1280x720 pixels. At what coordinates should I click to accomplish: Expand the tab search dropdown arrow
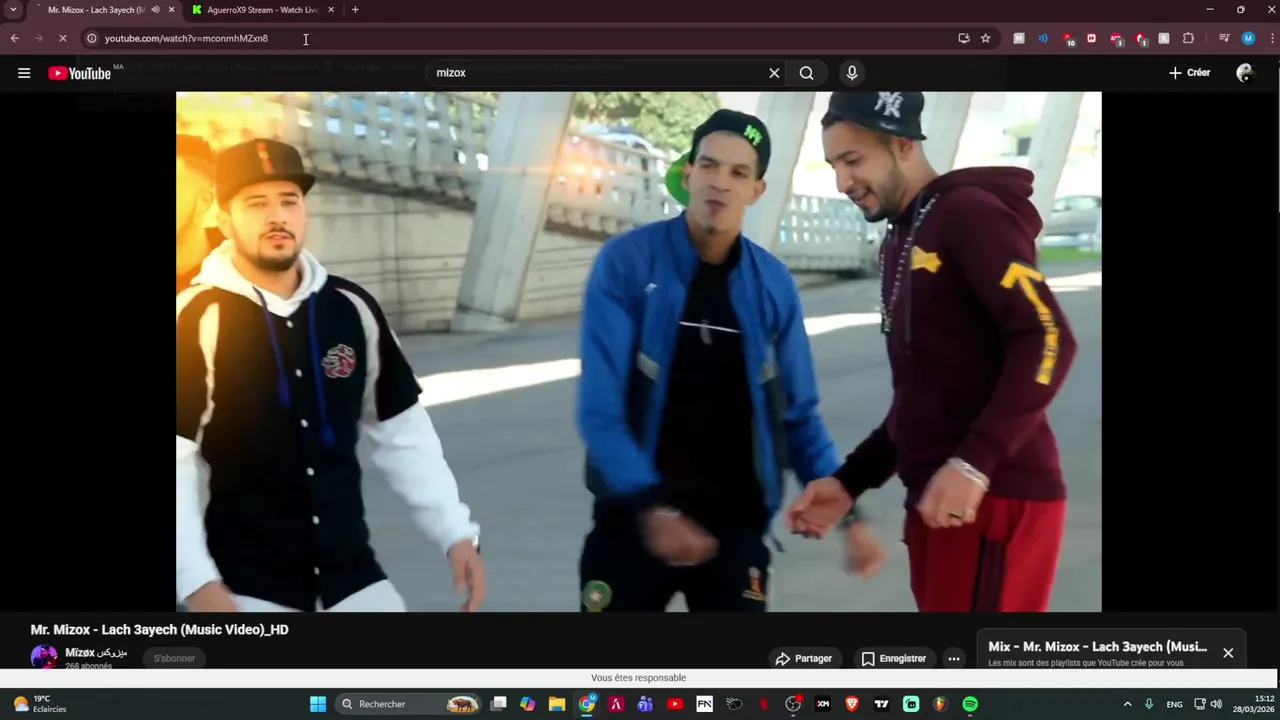point(13,10)
